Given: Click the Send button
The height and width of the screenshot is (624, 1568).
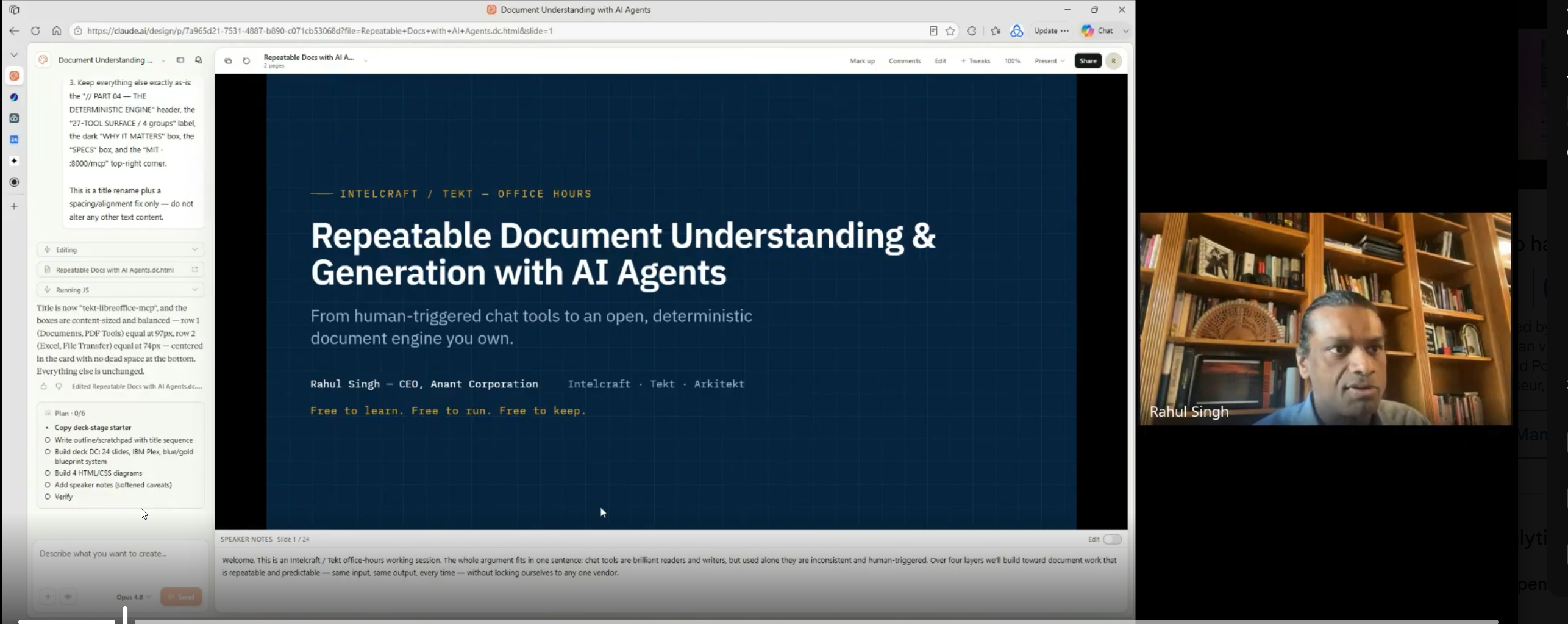Looking at the screenshot, I should pyautogui.click(x=181, y=597).
